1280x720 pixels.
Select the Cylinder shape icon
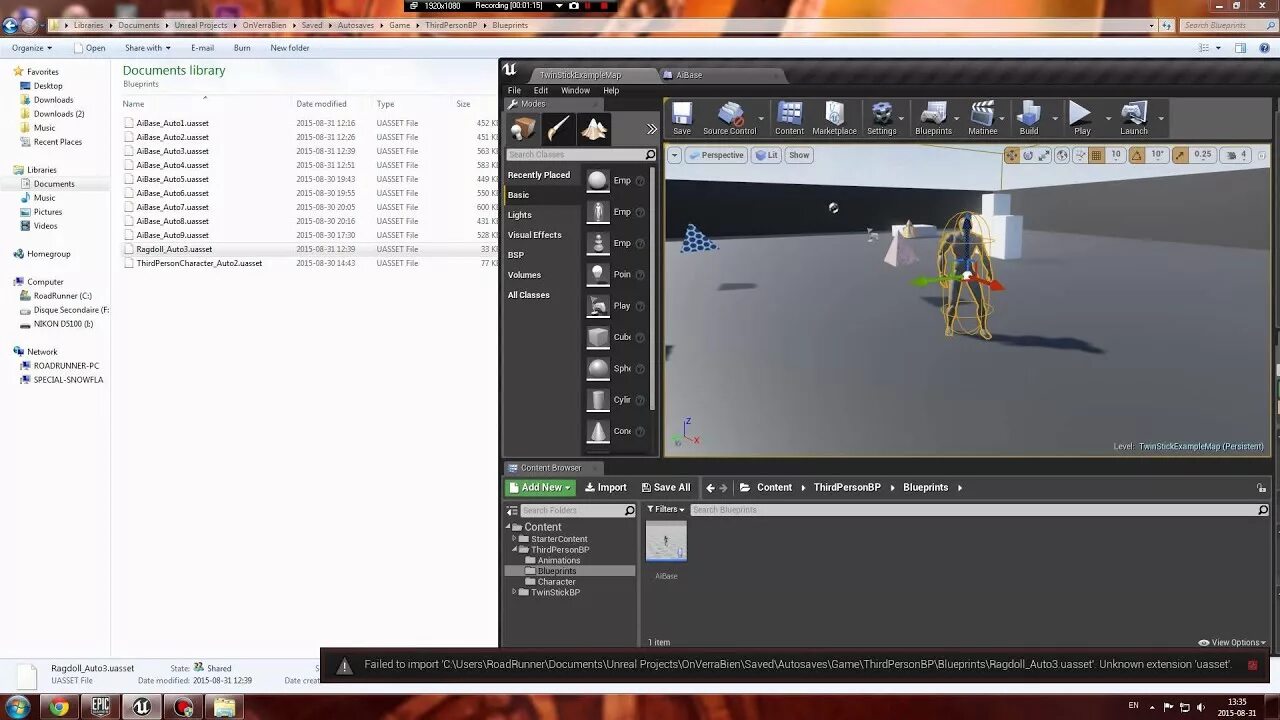[x=597, y=399]
